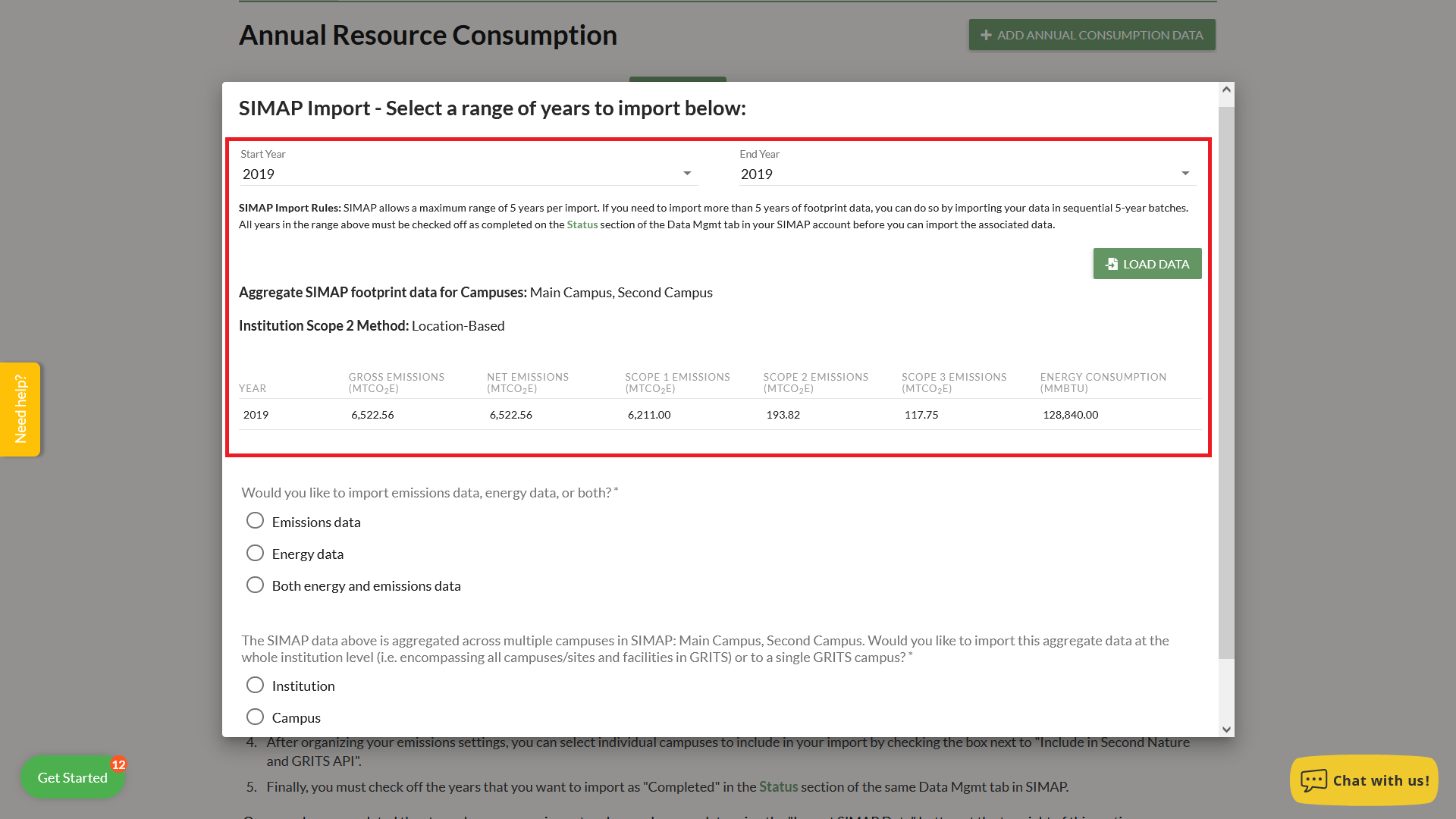Image resolution: width=1456 pixels, height=819 pixels.
Task: Click the Gross Emissions column header
Action: [397, 383]
